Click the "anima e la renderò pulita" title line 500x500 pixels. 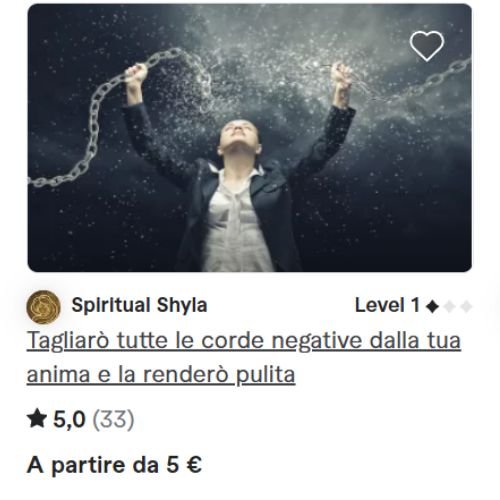(x=161, y=375)
